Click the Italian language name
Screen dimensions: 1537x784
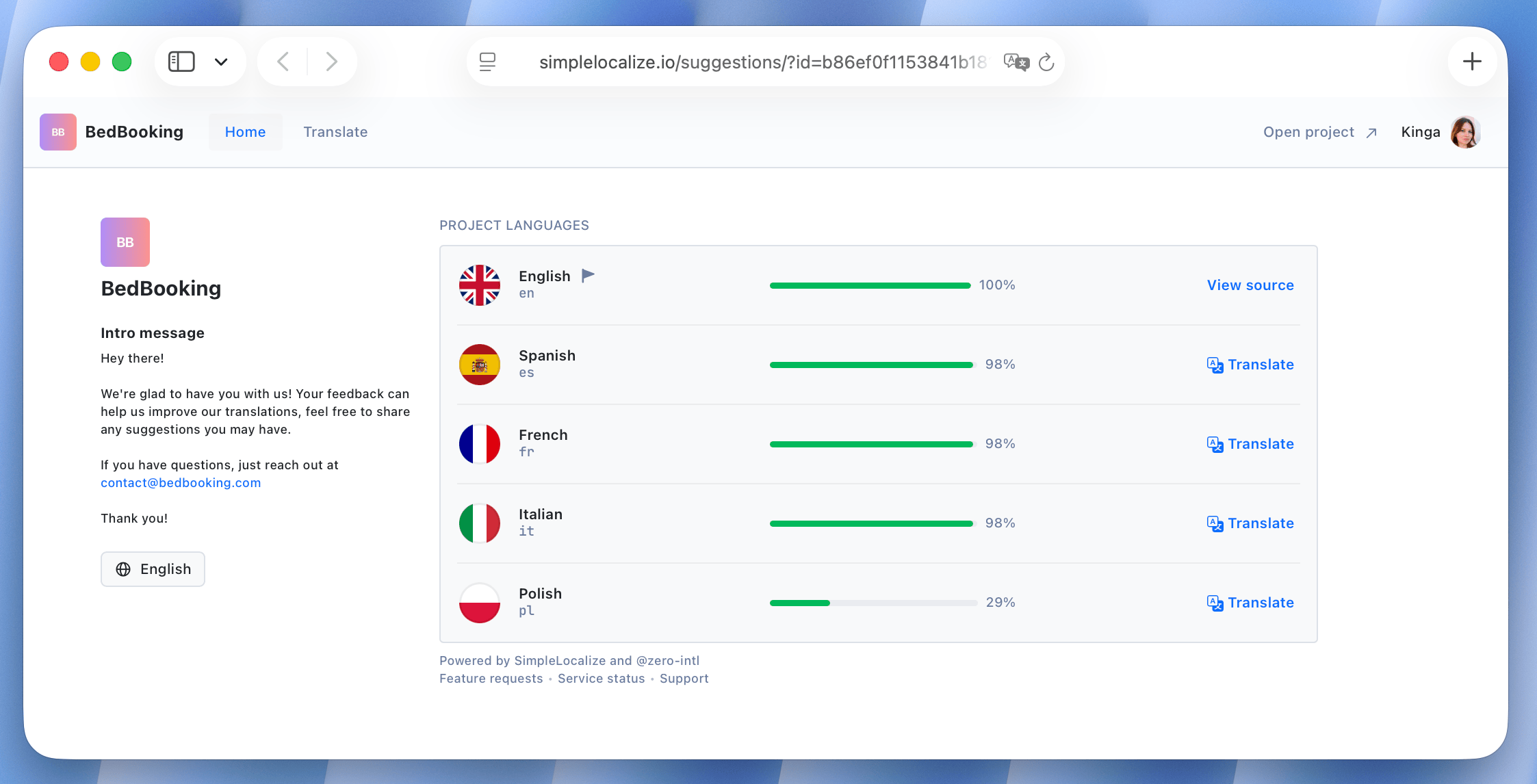541,514
